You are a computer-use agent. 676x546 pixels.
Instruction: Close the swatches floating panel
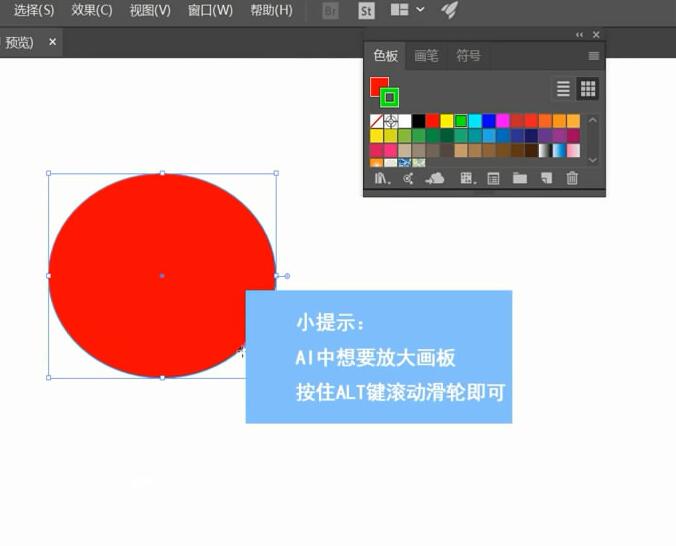pyautogui.click(x=596, y=35)
